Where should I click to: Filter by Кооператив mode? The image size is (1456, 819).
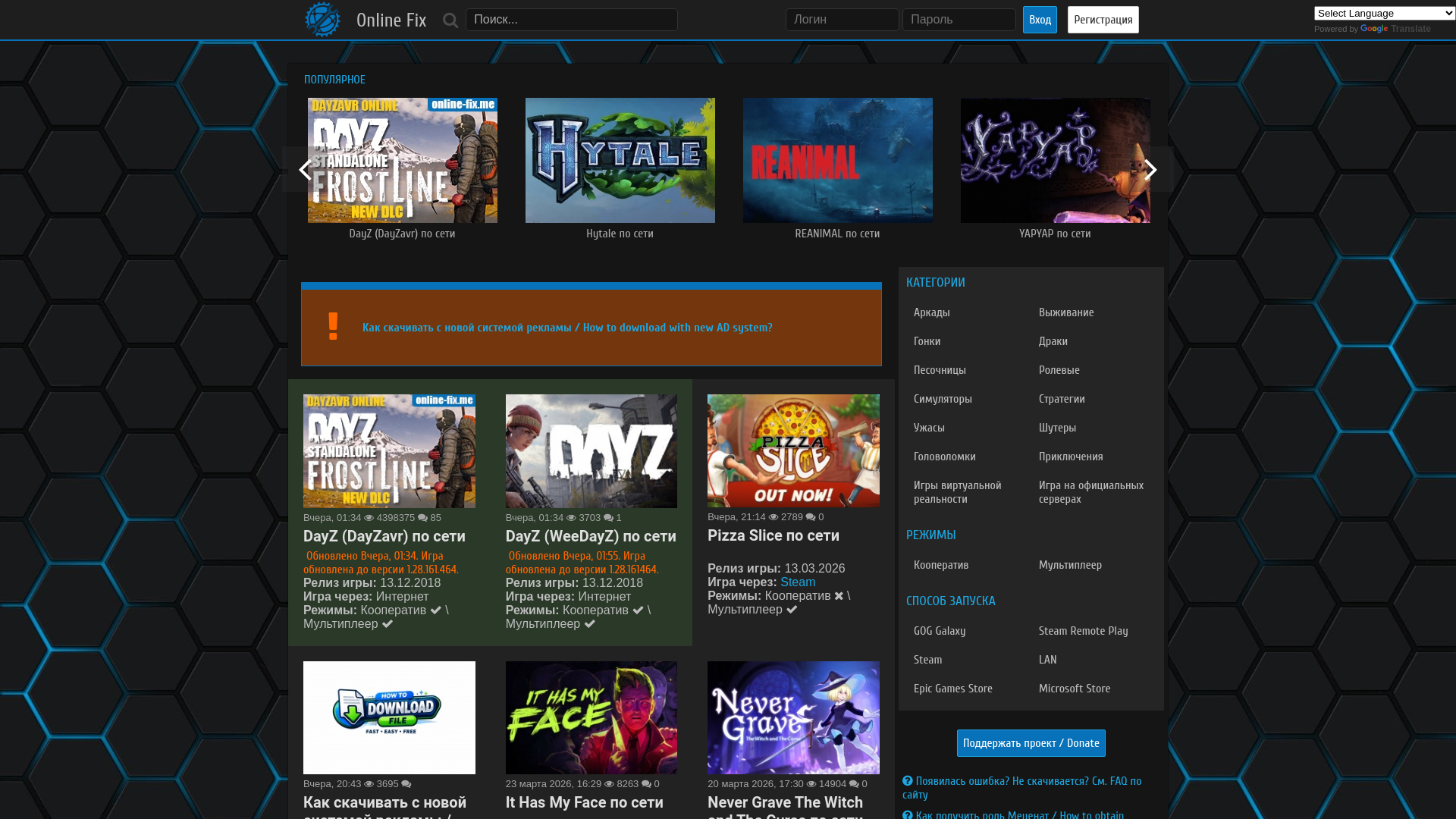pos(941,565)
